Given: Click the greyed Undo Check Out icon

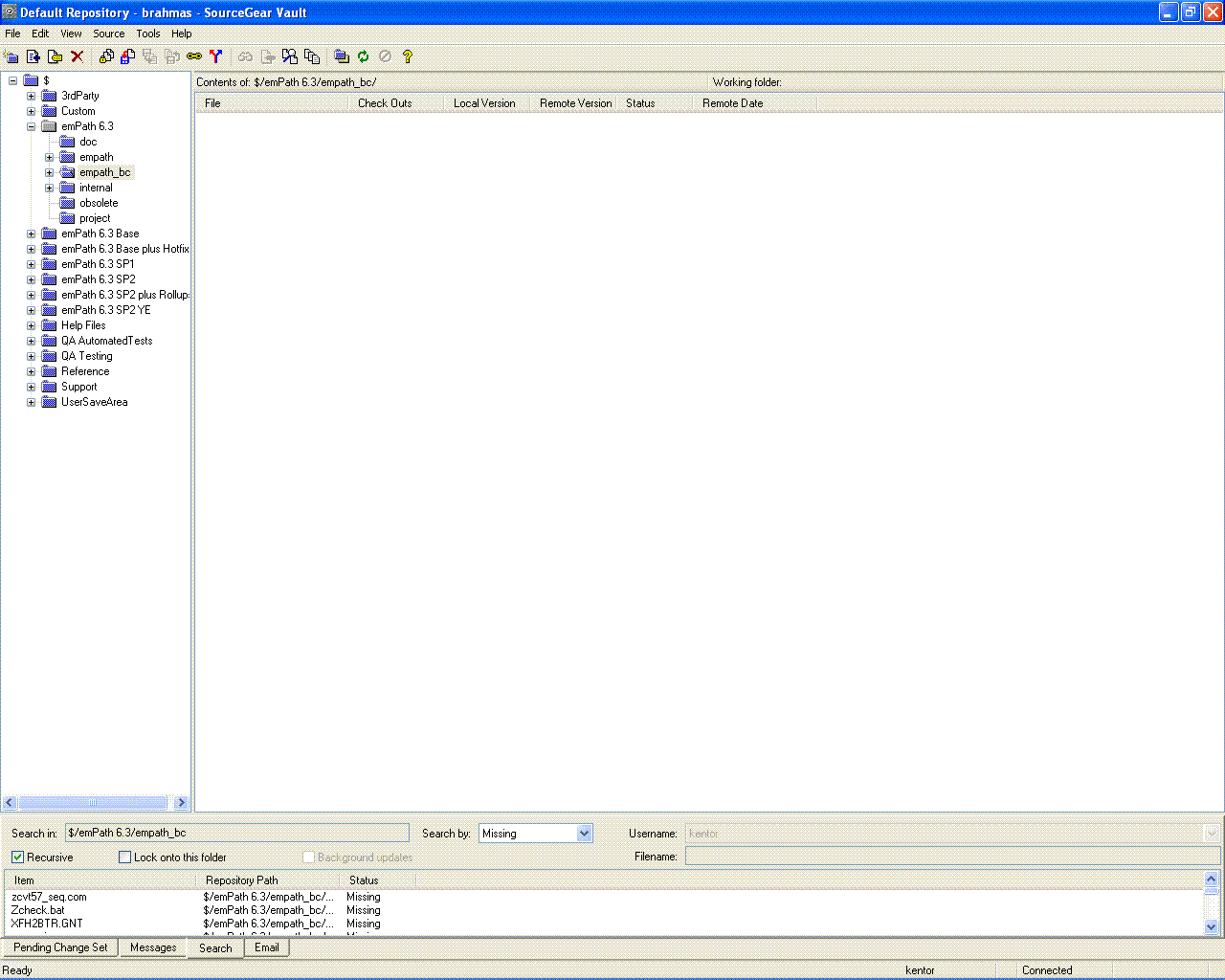Looking at the screenshot, I should (172, 56).
